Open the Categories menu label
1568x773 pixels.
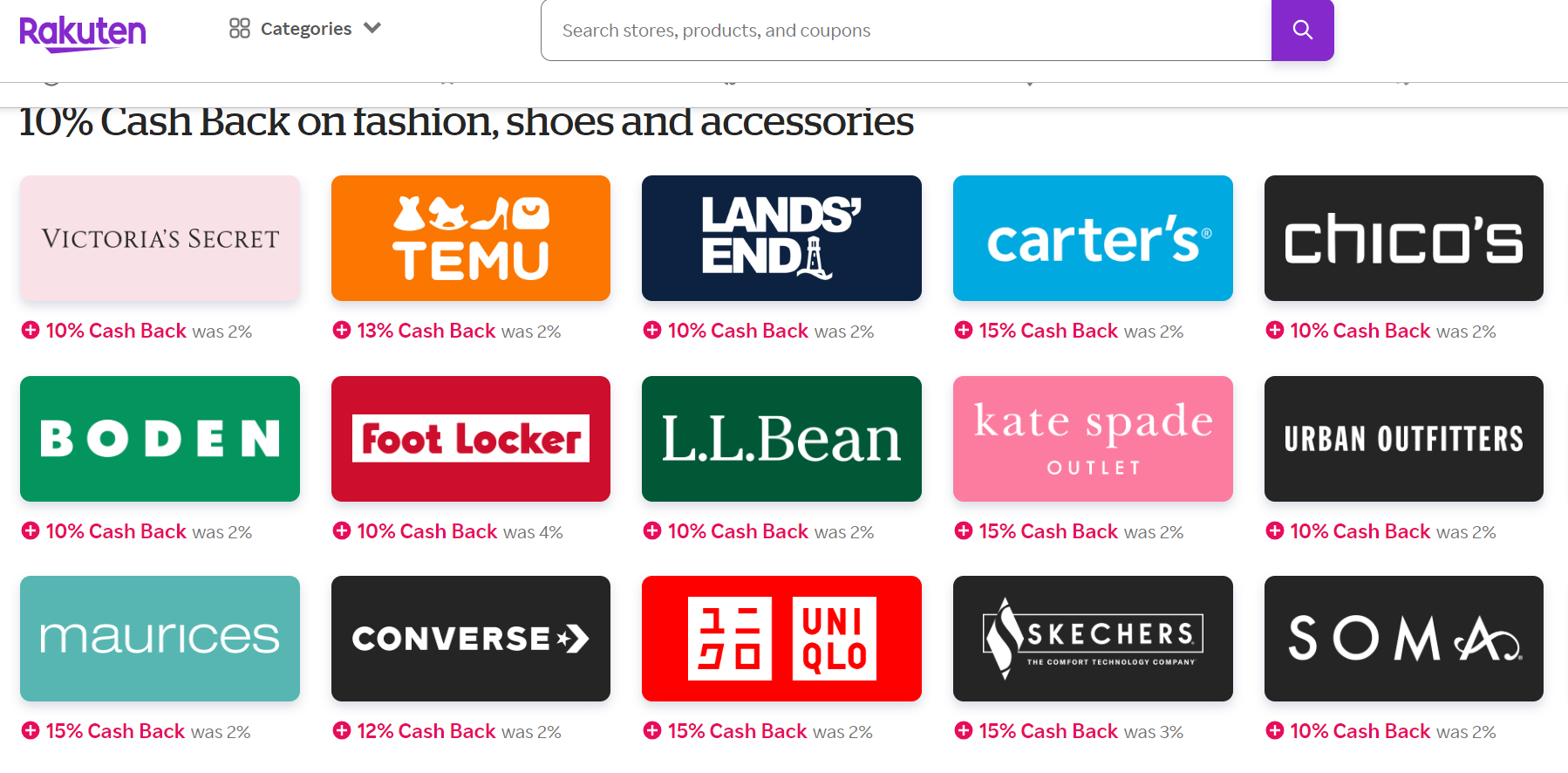[x=306, y=29]
